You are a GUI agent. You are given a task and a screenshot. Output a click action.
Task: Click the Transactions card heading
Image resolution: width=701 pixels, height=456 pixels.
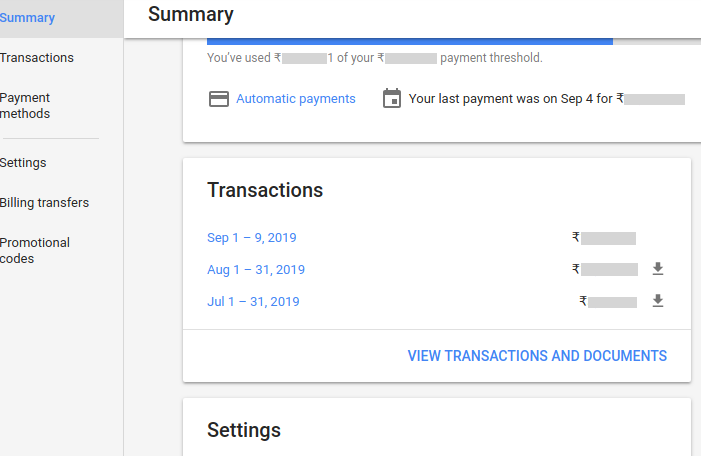(x=265, y=190)
